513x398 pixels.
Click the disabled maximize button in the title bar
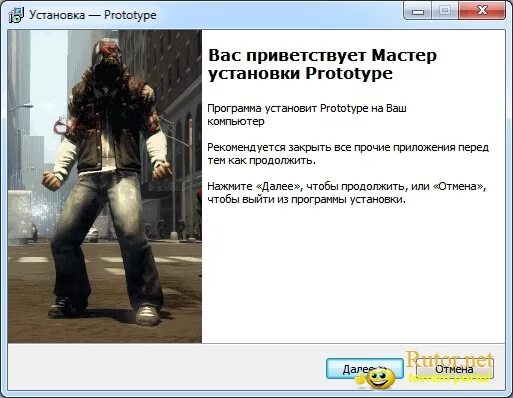click(445, 11)
